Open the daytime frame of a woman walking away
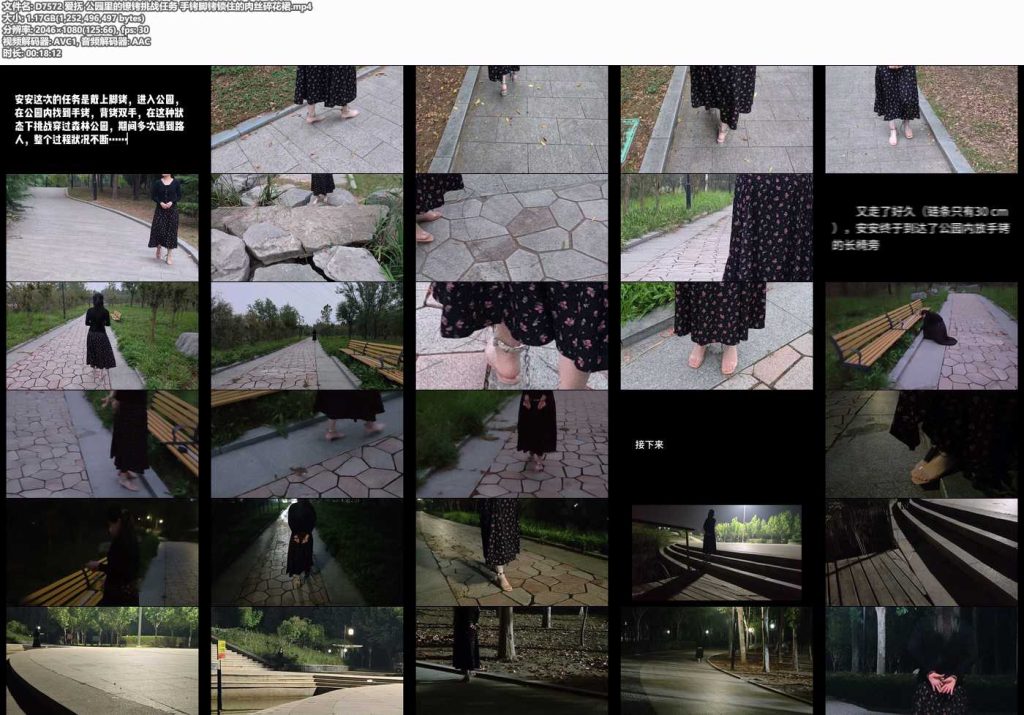 coord(102,336)
